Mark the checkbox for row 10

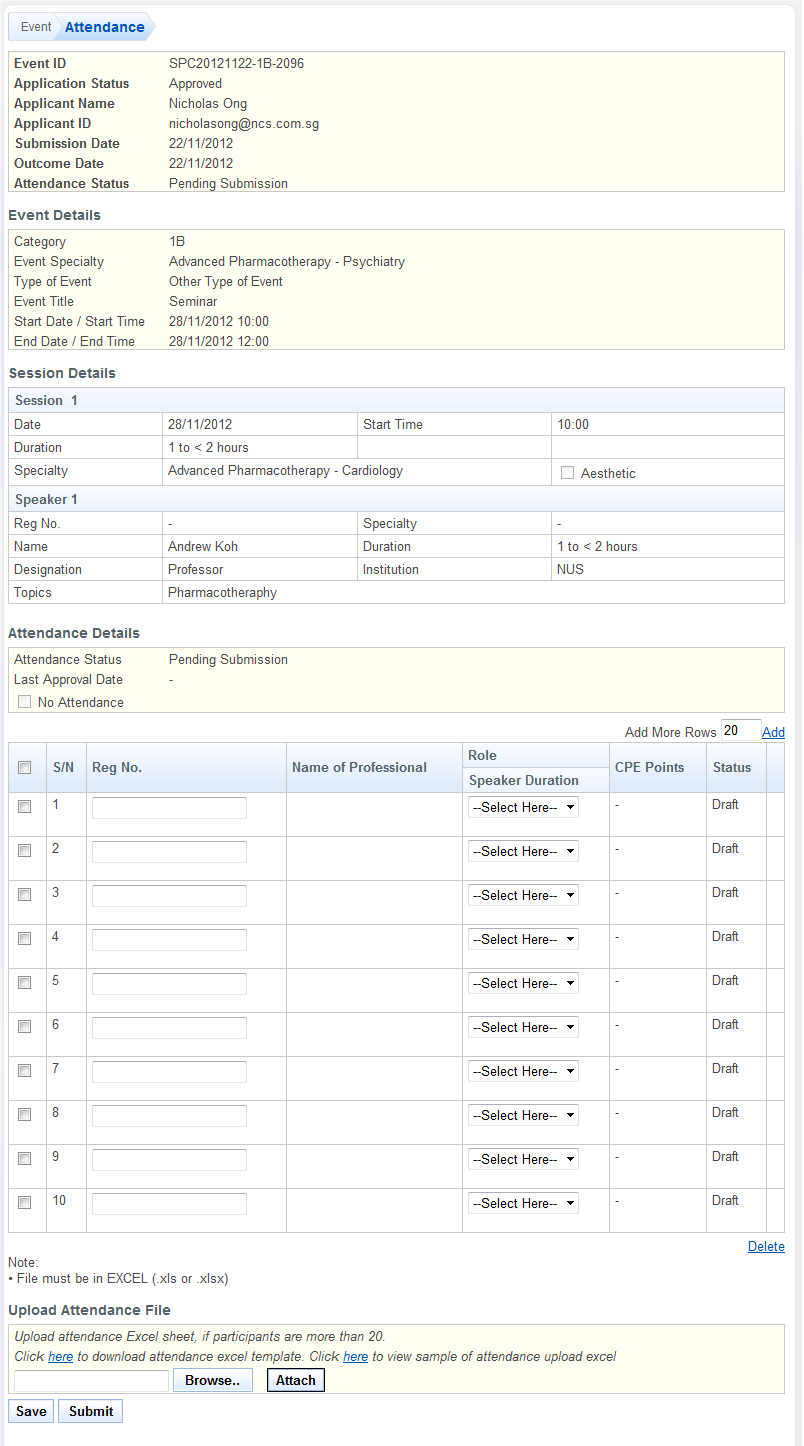click(x=25, y=1202)
